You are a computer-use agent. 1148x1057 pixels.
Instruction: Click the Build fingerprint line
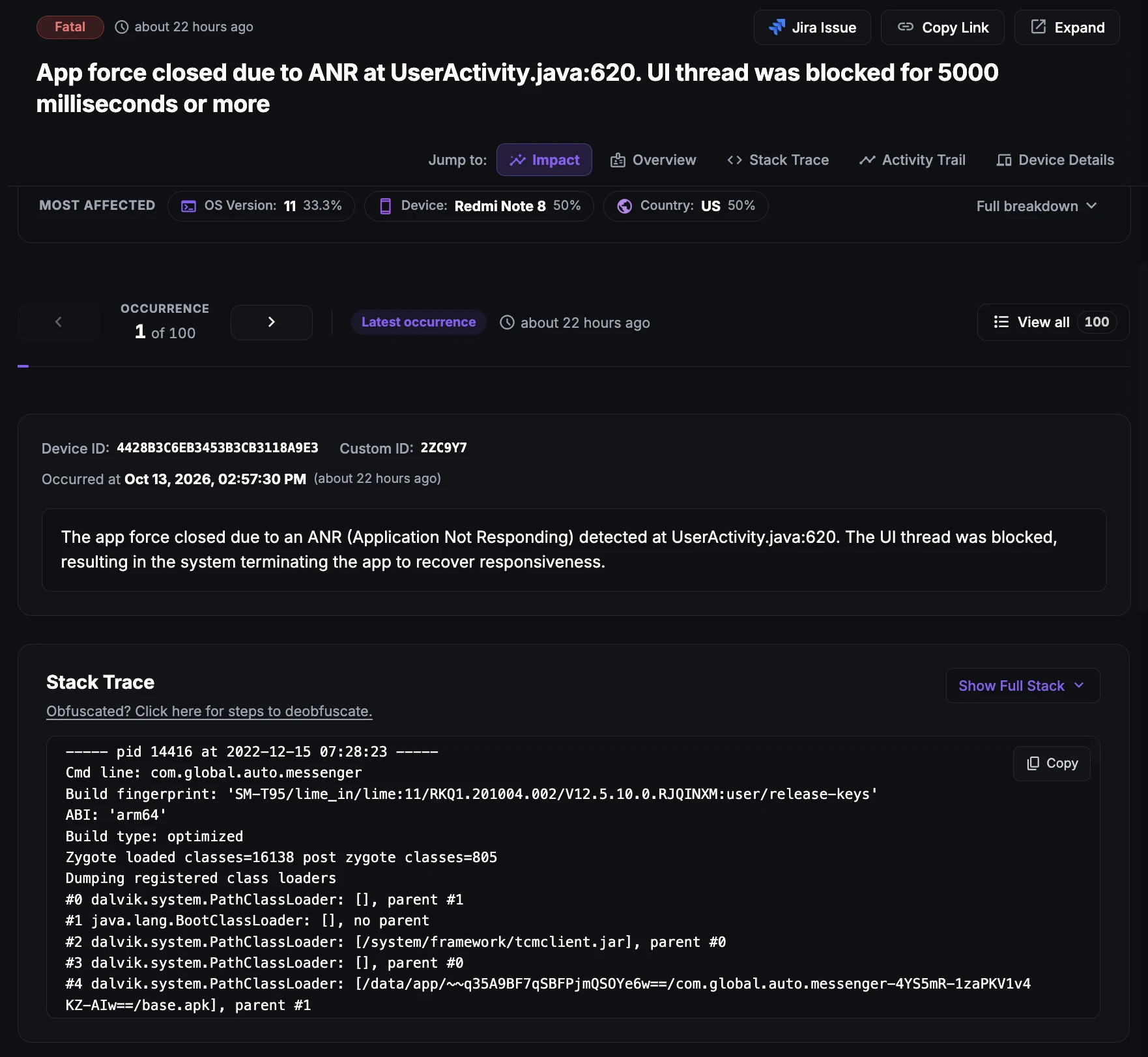click(x=472, y=794)
